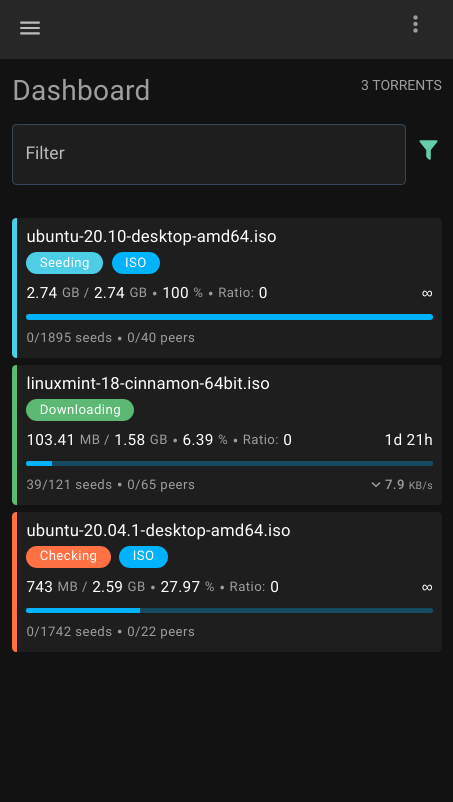Open ubuntu-20.04.1-desktop-amd64.iso torrent
Viewport: 453px width, 802px height.
point(227,582)
